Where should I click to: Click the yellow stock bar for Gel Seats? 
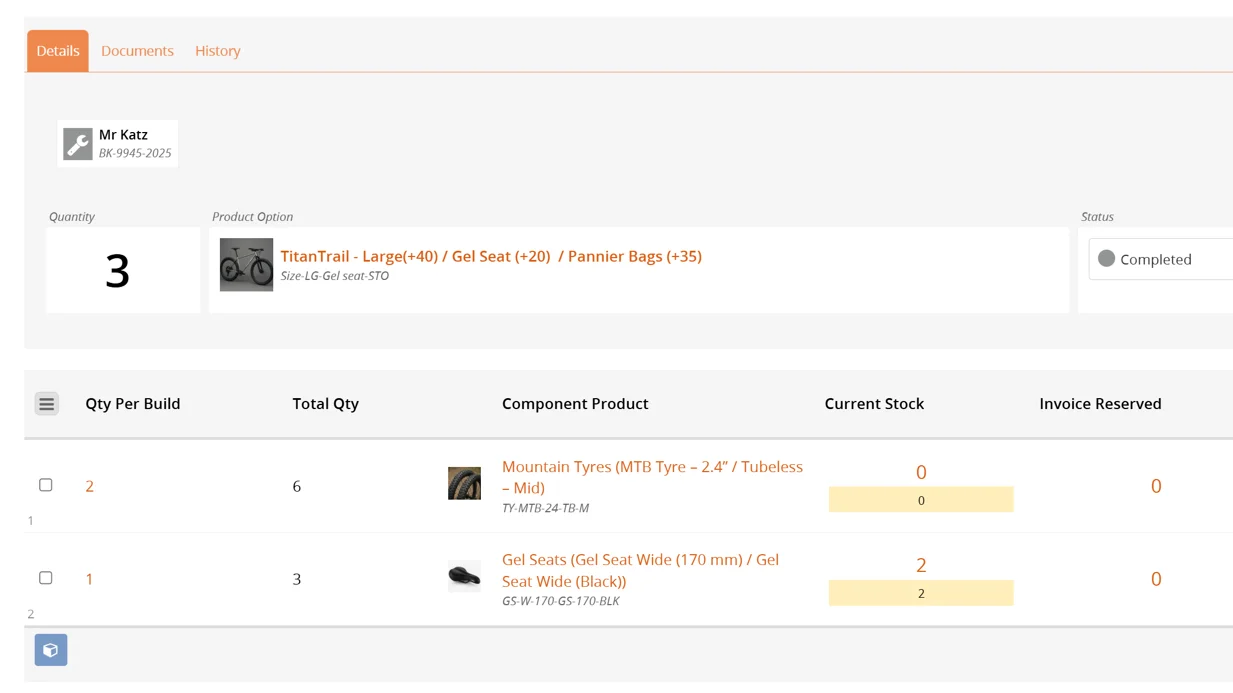(921, 593)
